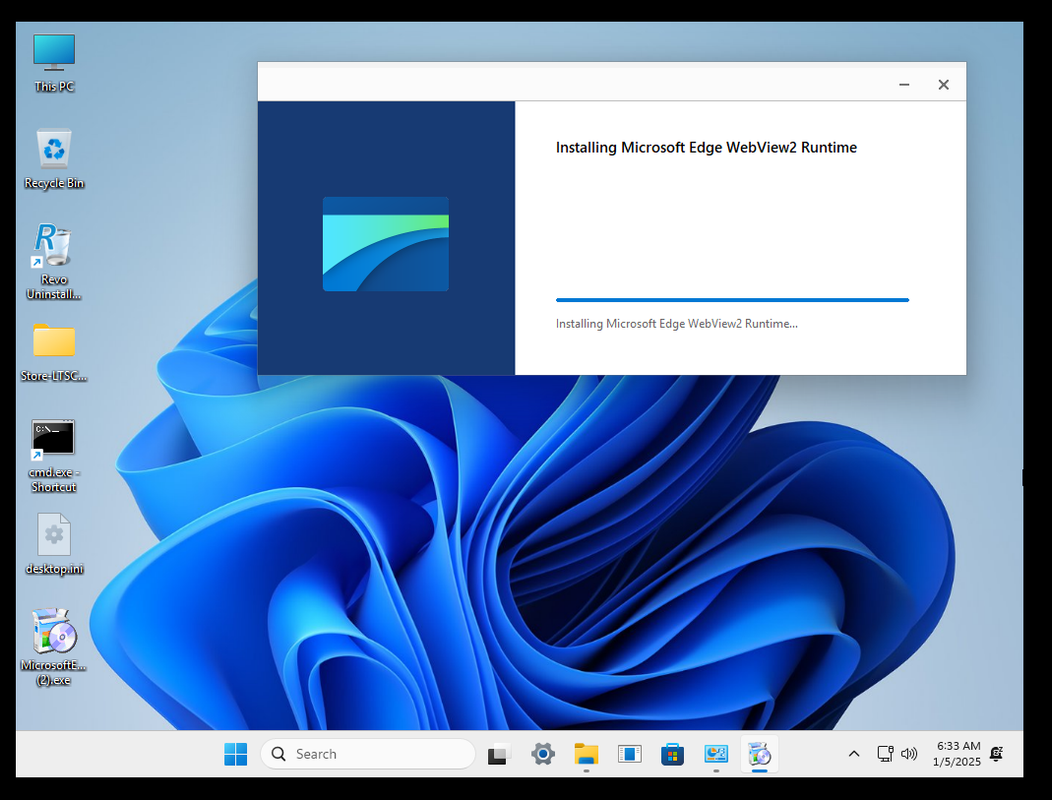Open File Explorer from taskbar
The height and width of the screenshot is (800, 1052).
(586, 754)
